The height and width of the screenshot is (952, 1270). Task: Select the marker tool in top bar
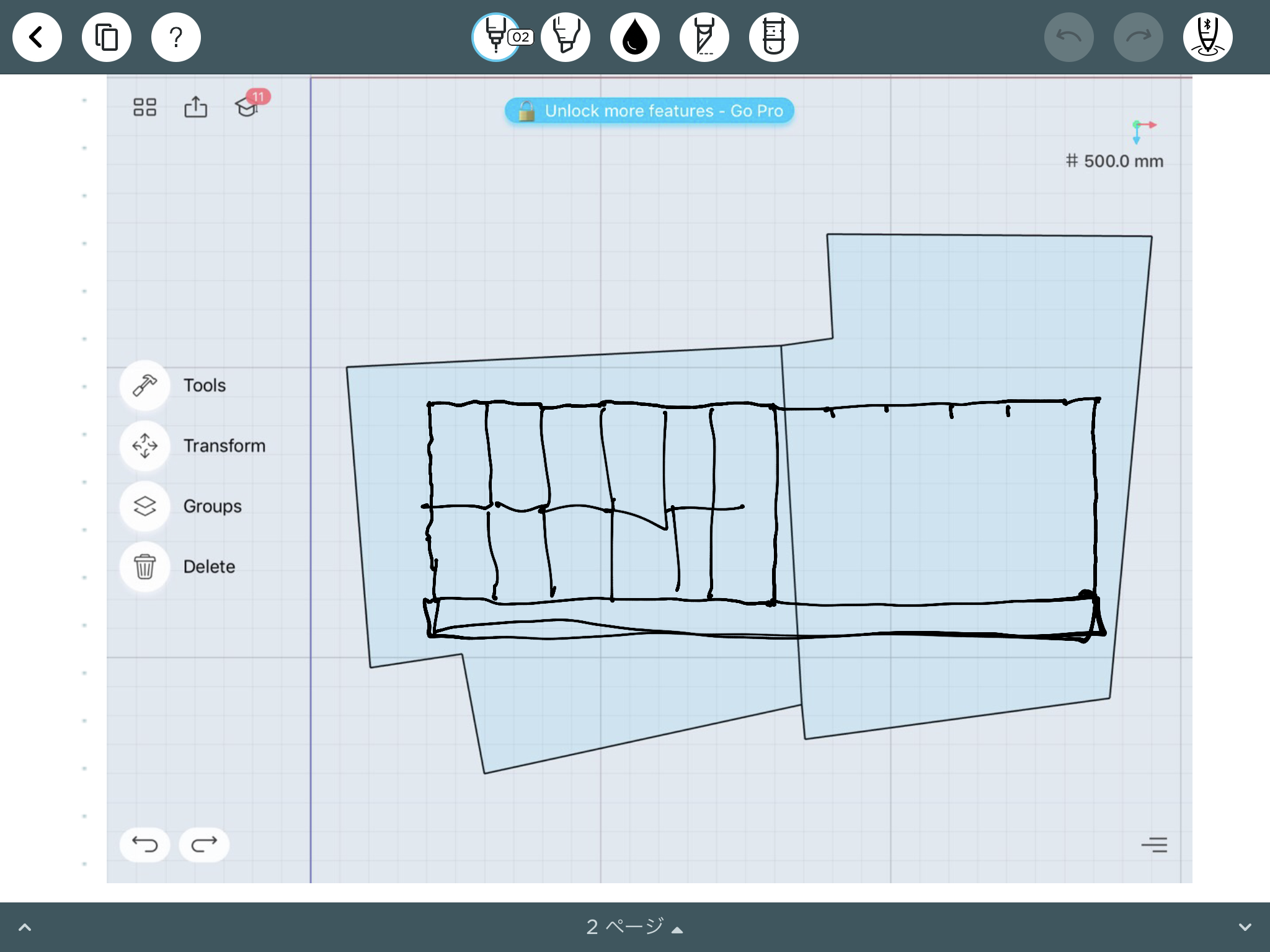point(566,37)
